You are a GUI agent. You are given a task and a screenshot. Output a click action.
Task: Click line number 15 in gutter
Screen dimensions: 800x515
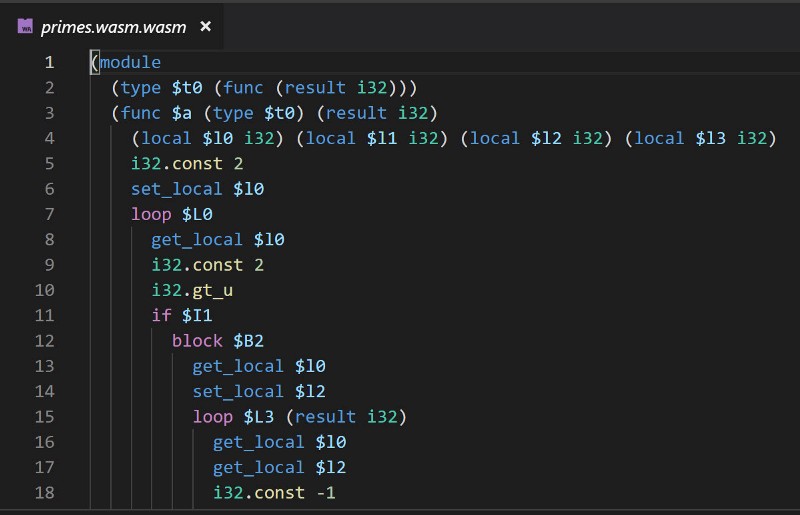[x=44, y=416]
